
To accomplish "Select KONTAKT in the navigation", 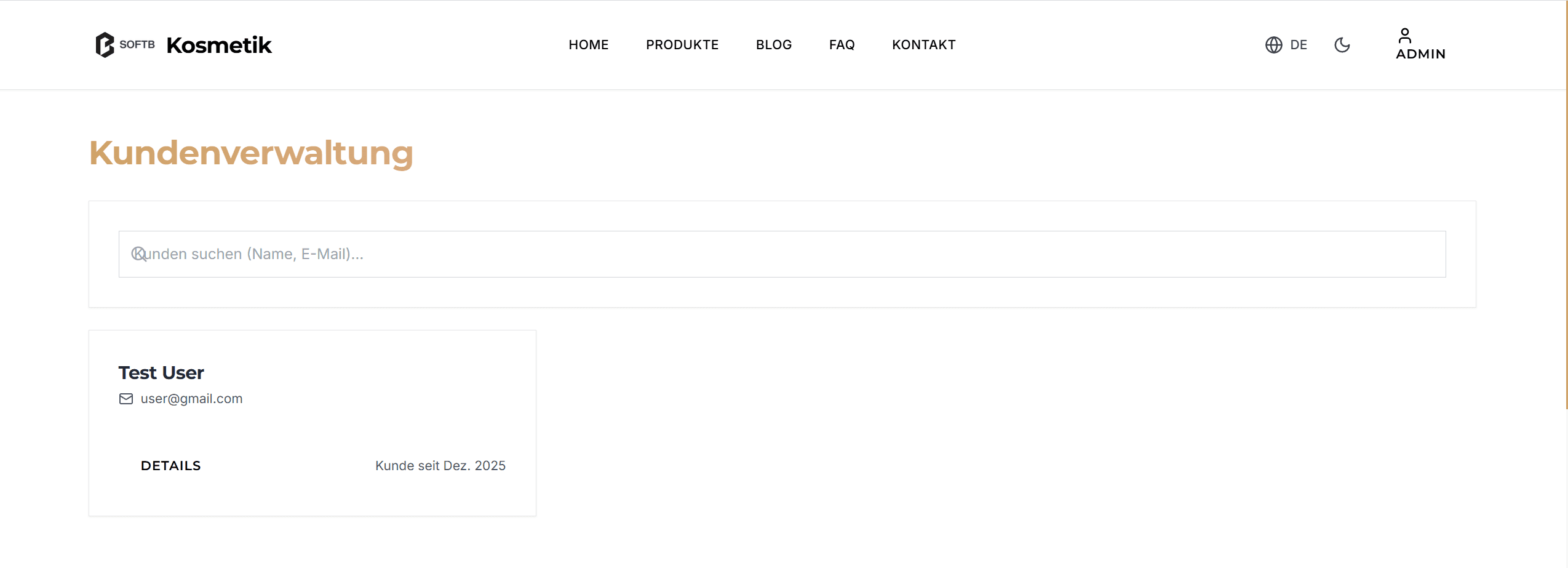I will (923, 45).
